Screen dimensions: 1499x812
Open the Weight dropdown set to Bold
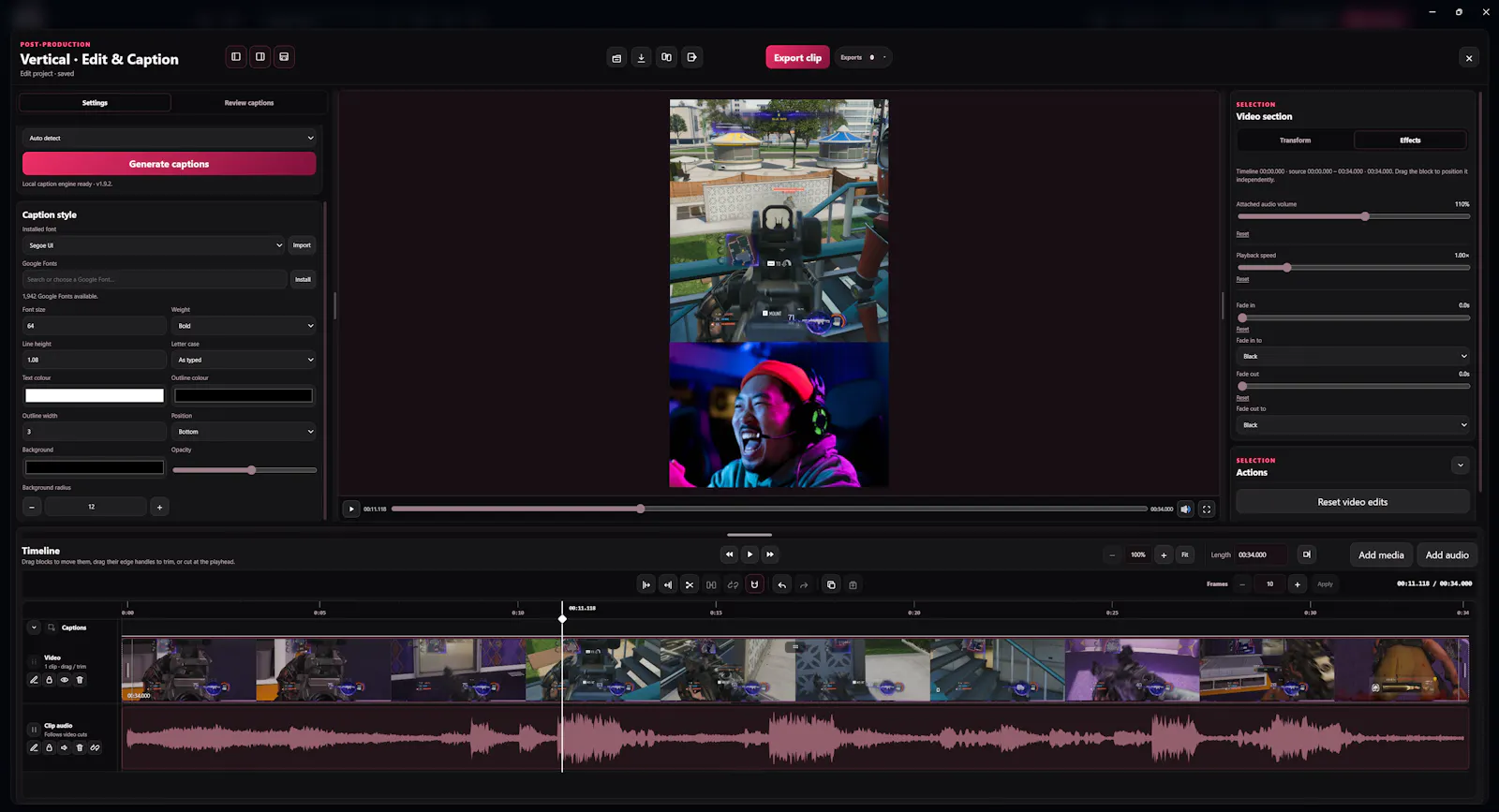click(244, 326)
